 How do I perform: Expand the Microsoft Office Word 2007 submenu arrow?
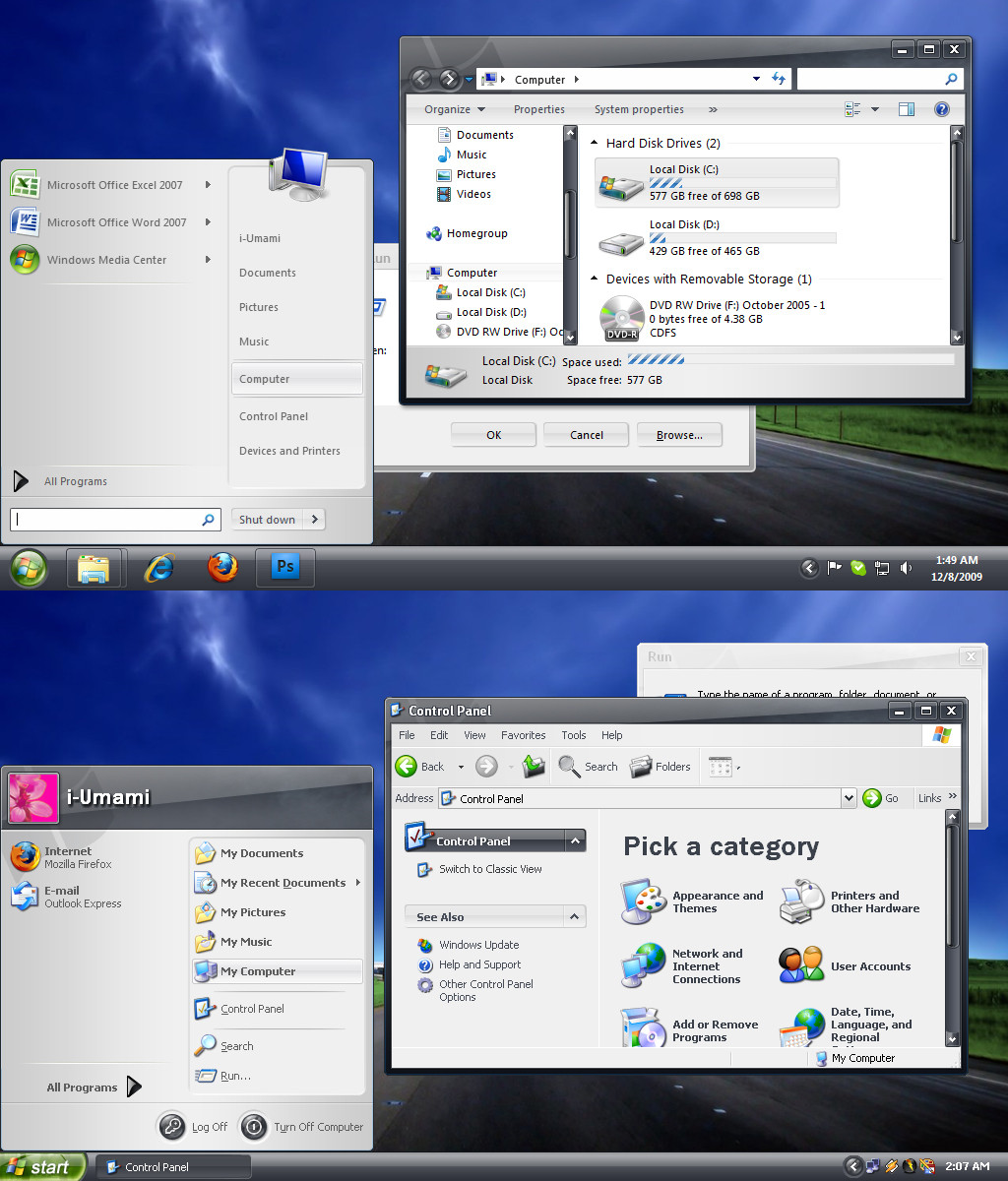coord(208,222)
